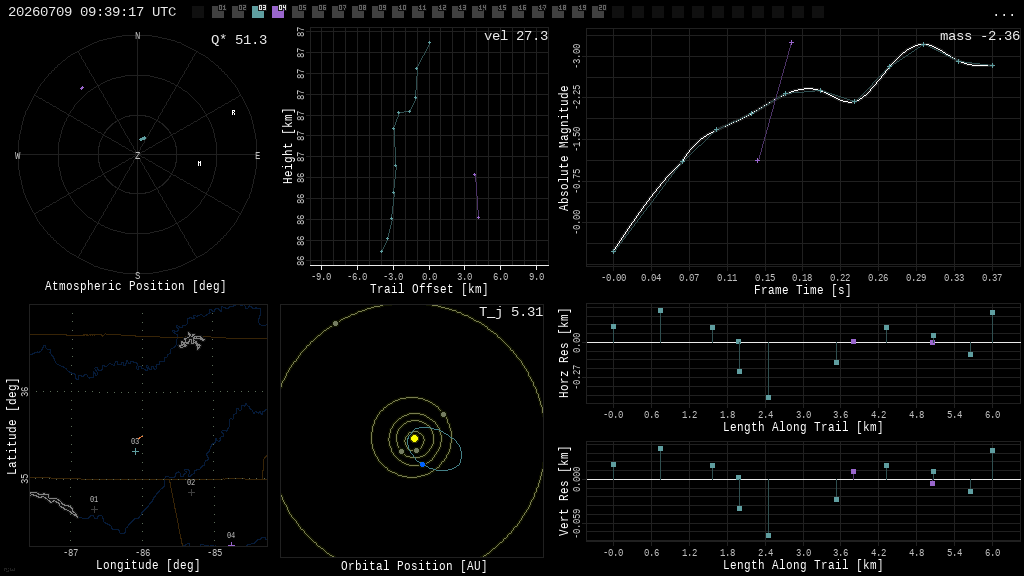Toggle station 02 box in top bar

coord(238,12)
